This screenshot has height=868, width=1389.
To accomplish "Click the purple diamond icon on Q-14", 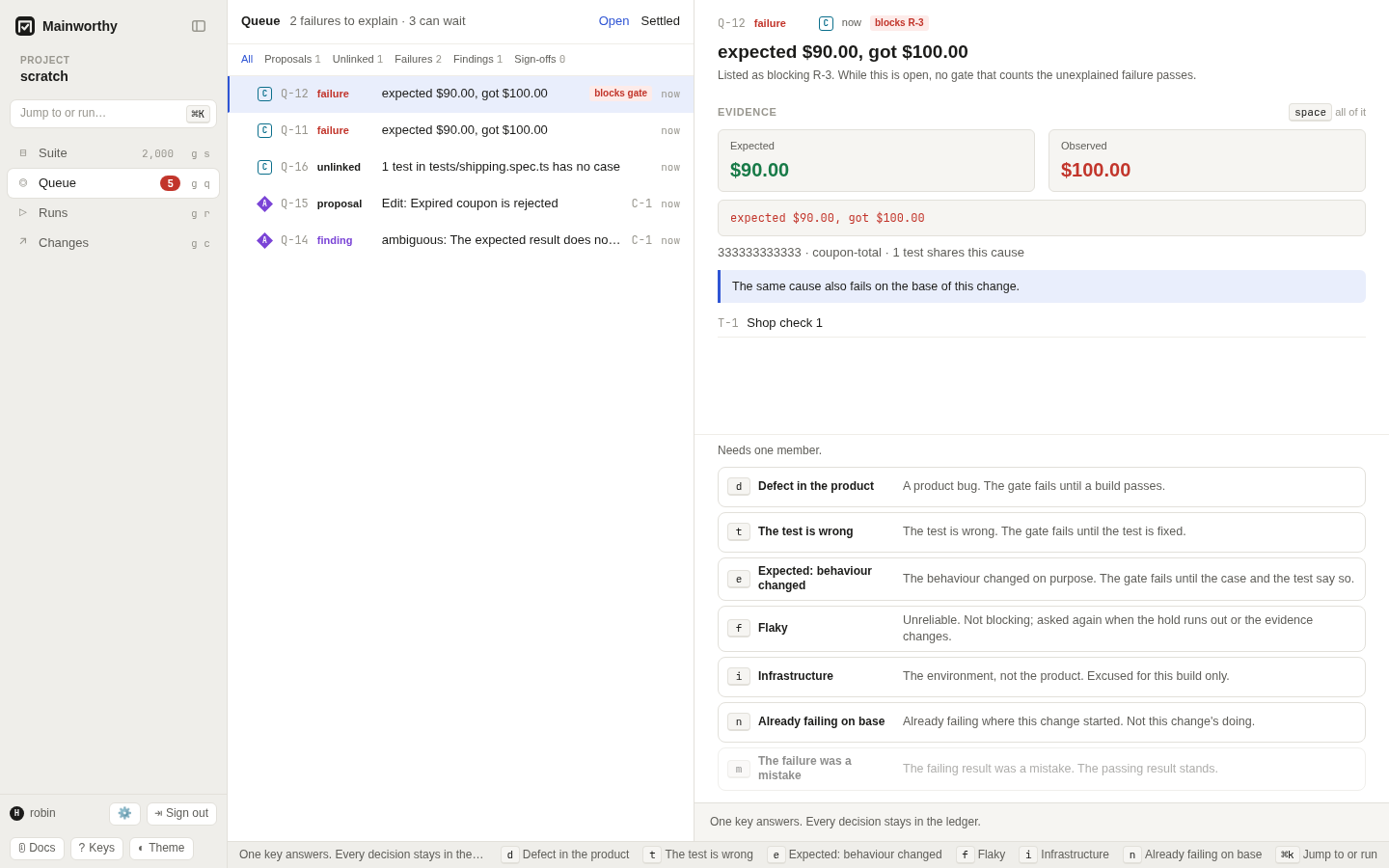I will (264, 241).
